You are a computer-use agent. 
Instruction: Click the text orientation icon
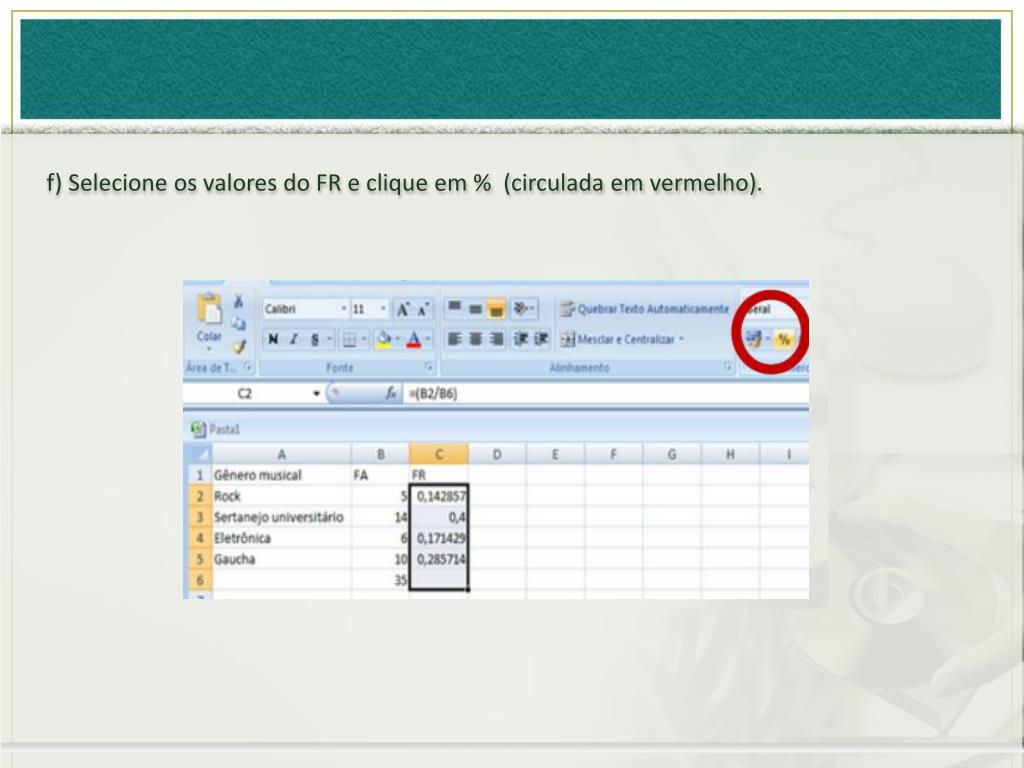click(x=522, y=308)
